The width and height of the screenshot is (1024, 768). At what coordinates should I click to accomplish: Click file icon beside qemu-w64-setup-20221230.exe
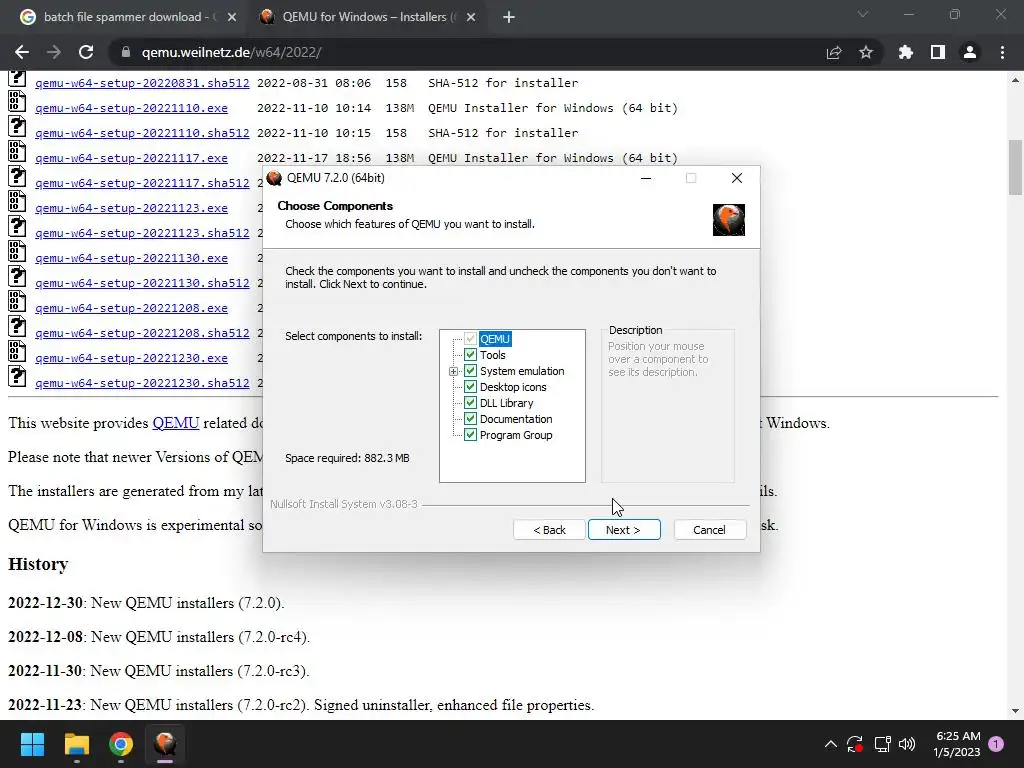(x=17, y=351)
